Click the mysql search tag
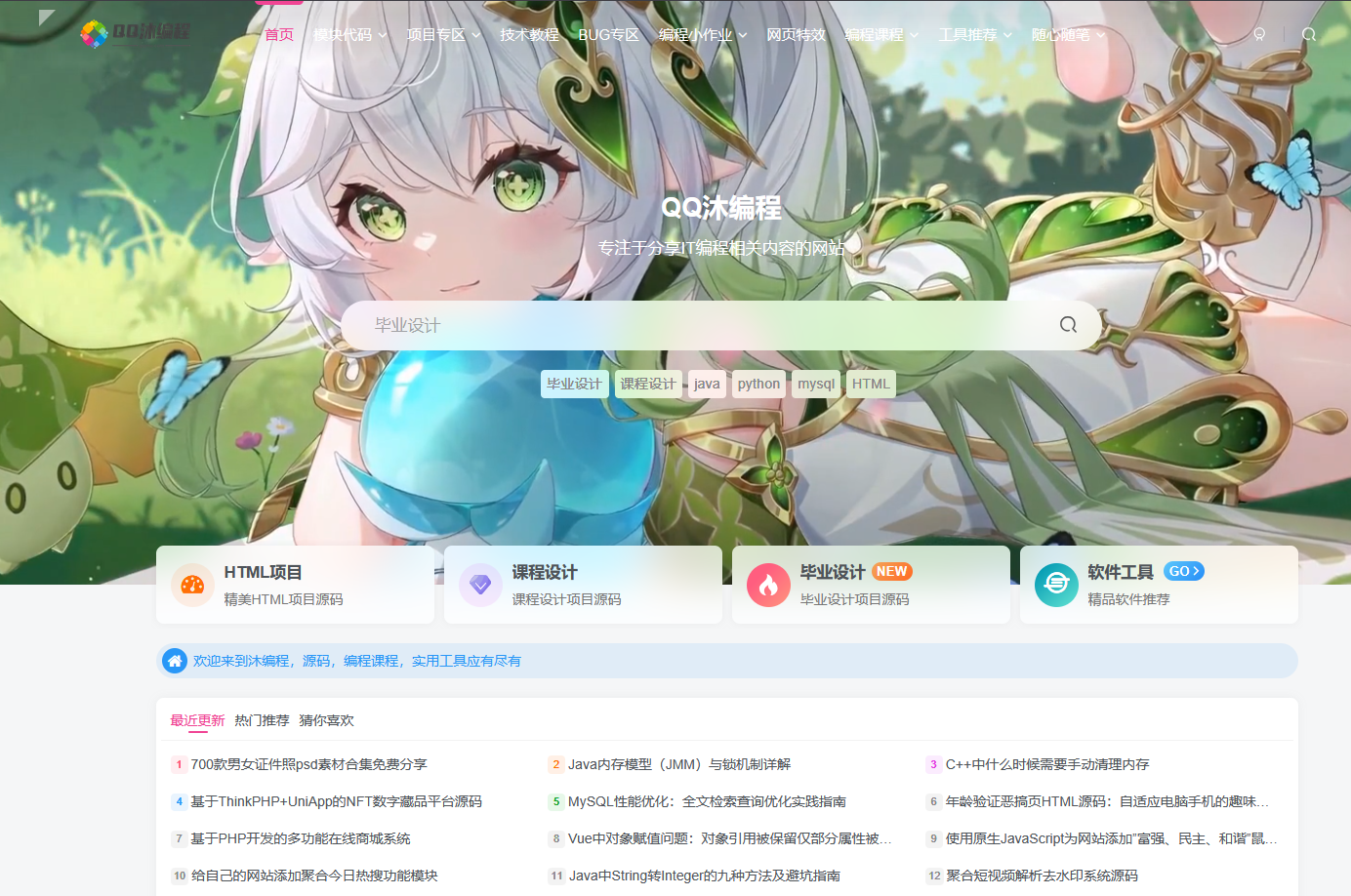 tap(816, 384)
